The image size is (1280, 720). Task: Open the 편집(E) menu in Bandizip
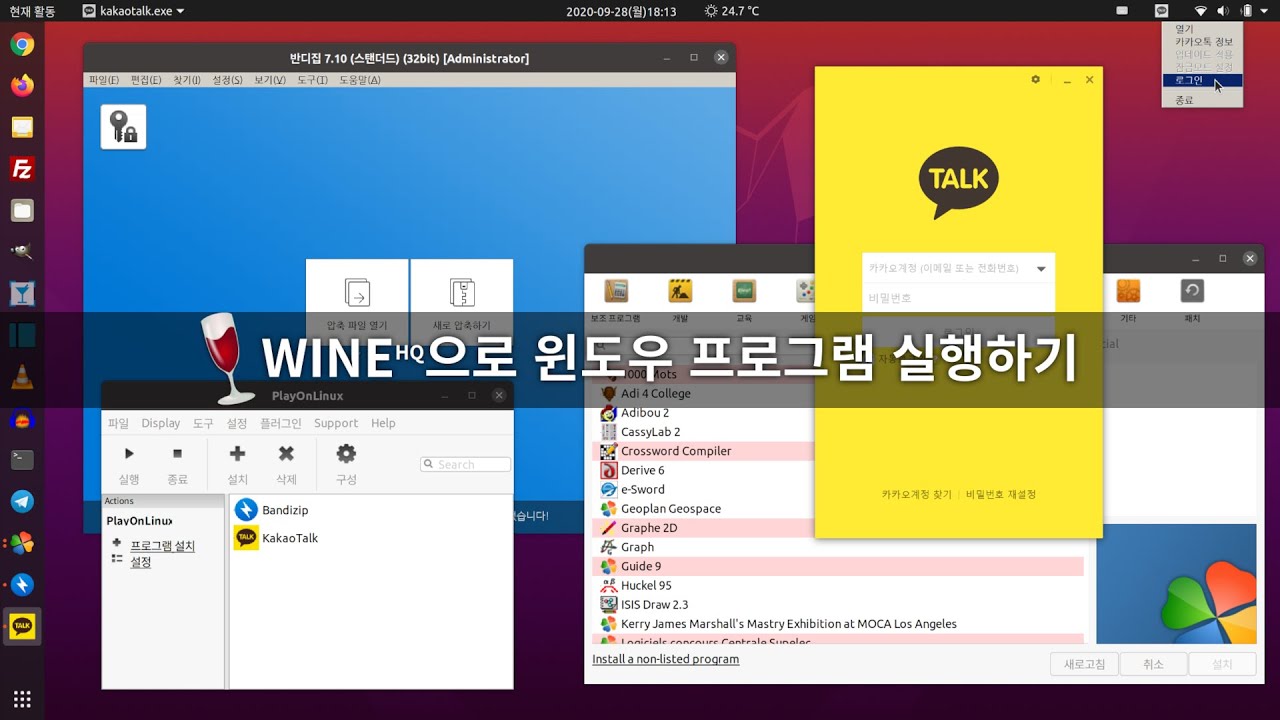(x=146, y=80)
